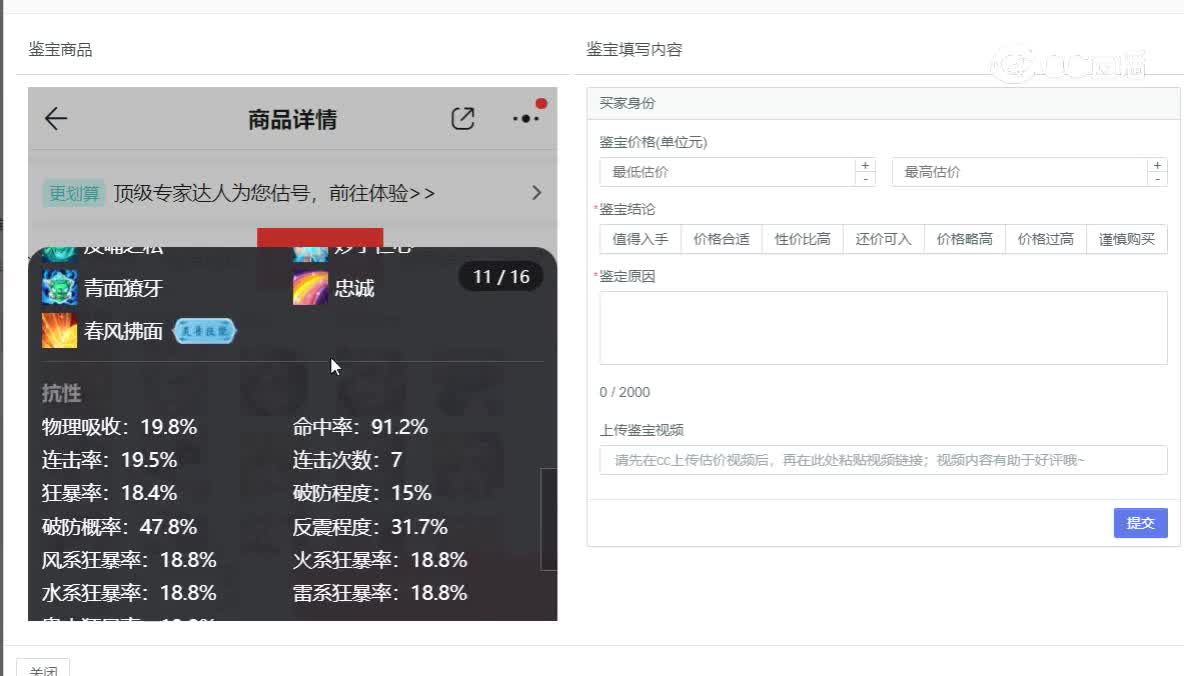1184x676 pixels.
Task: Open the share icon beside 商品详情
Action: (x=462, y=118)
